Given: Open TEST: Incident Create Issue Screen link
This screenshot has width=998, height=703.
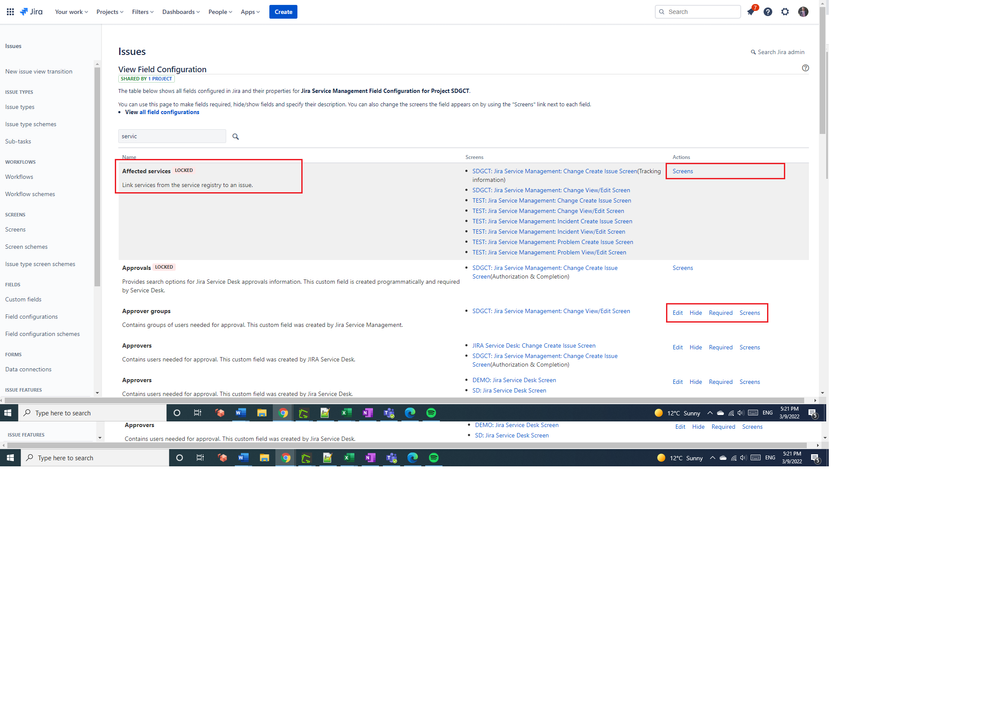Looking at the screenshot, I should coord(552,221).
